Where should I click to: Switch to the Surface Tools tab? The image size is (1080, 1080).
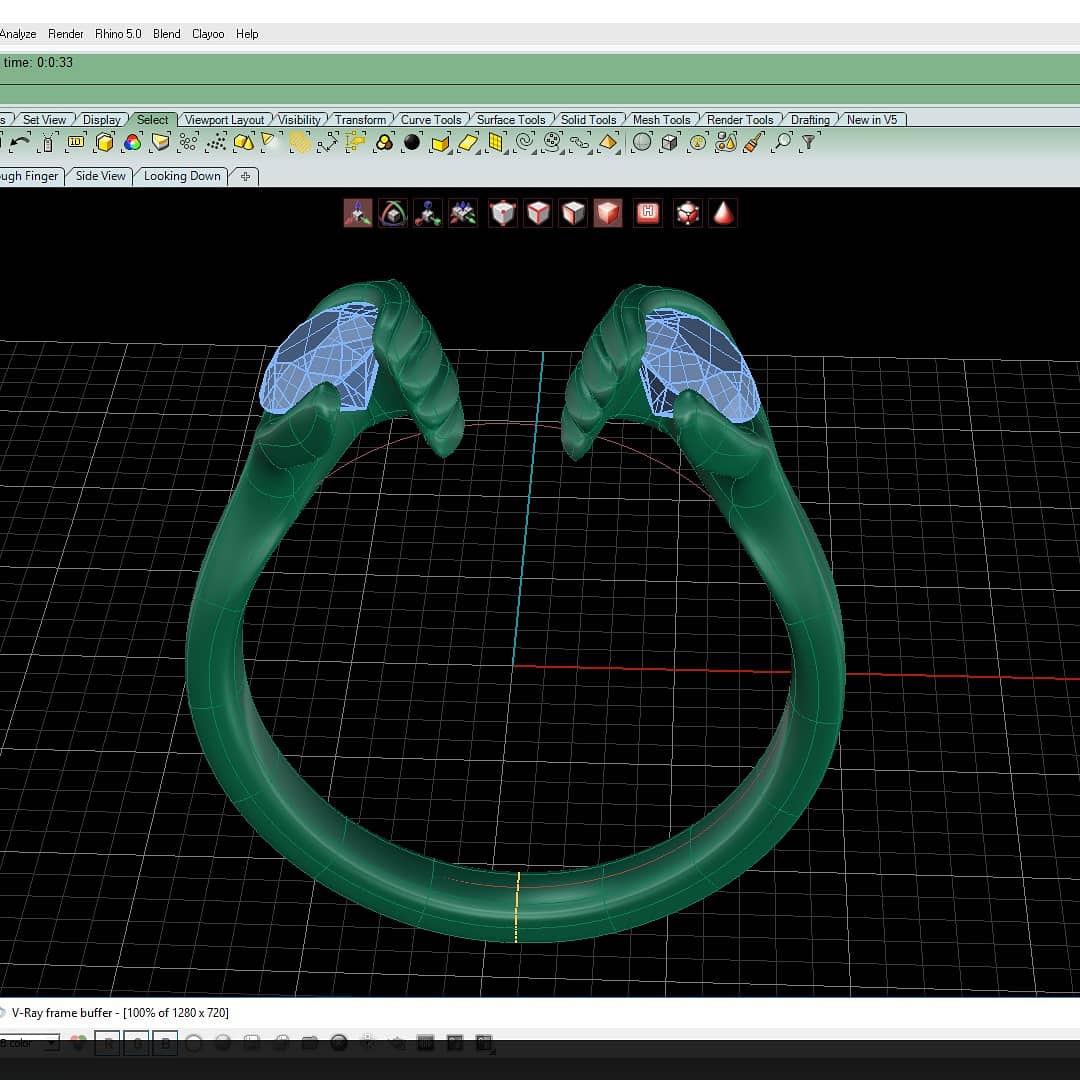[x=511, y=120]
